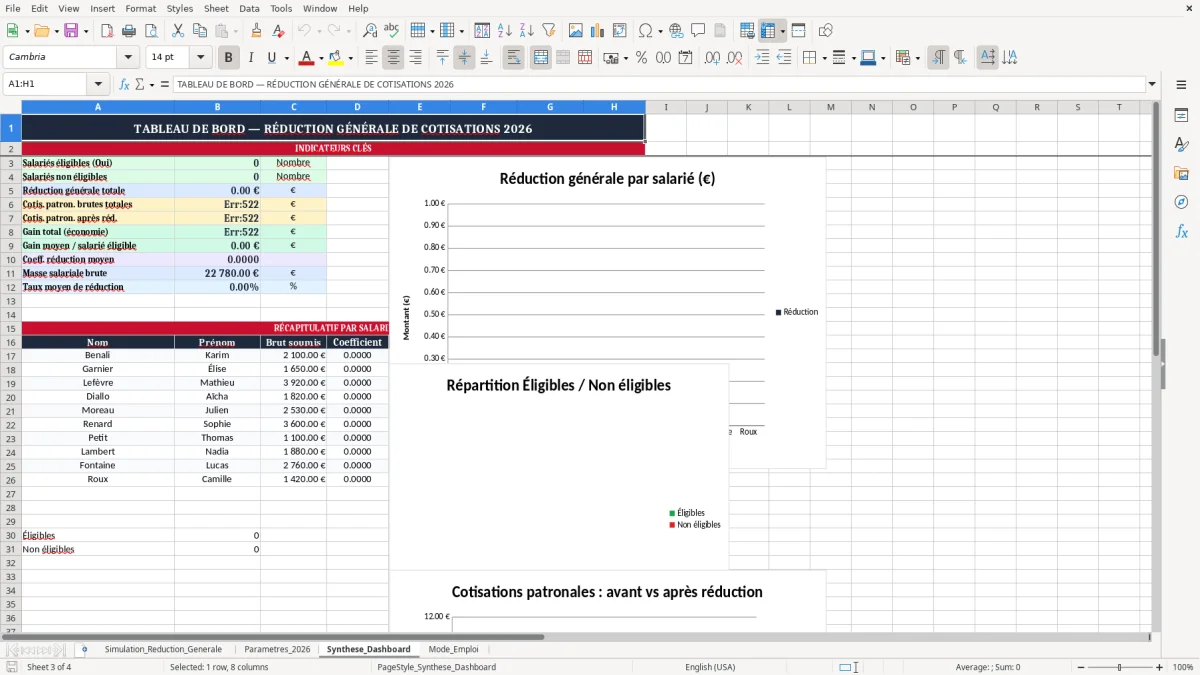The width and height of the screenshot is (1200, 675).
Task: Toggle Merge and Center Cells
Action: click(540, 58)
